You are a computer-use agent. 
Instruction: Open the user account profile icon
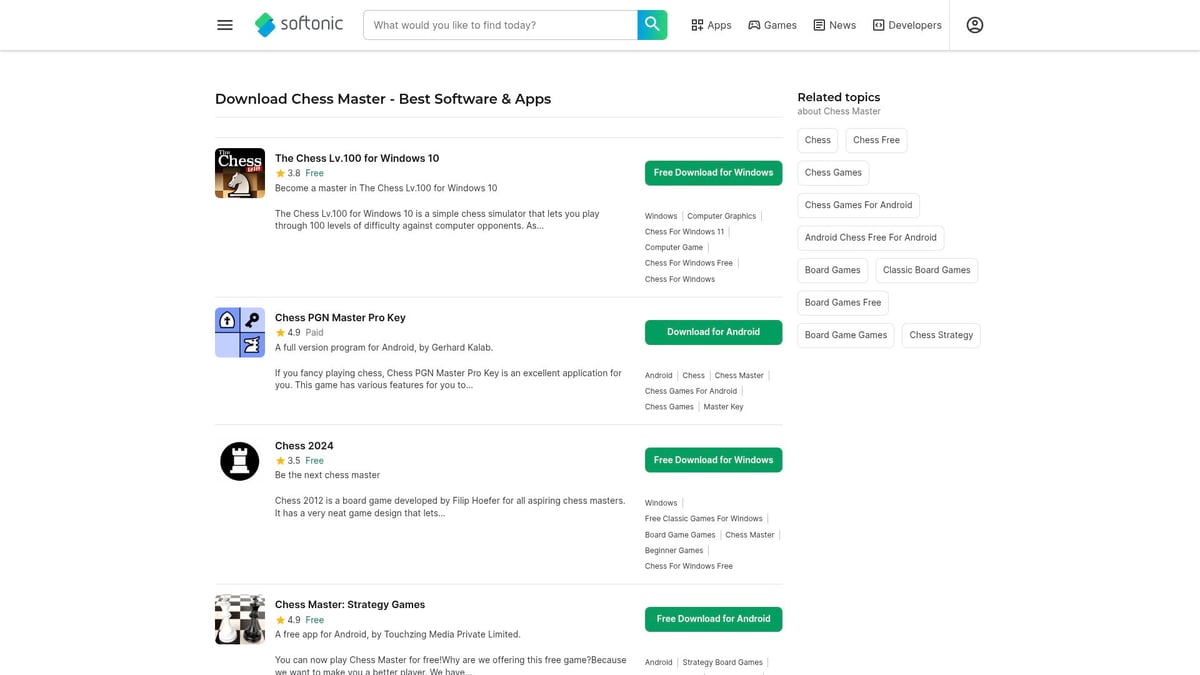tap(974, 24)
